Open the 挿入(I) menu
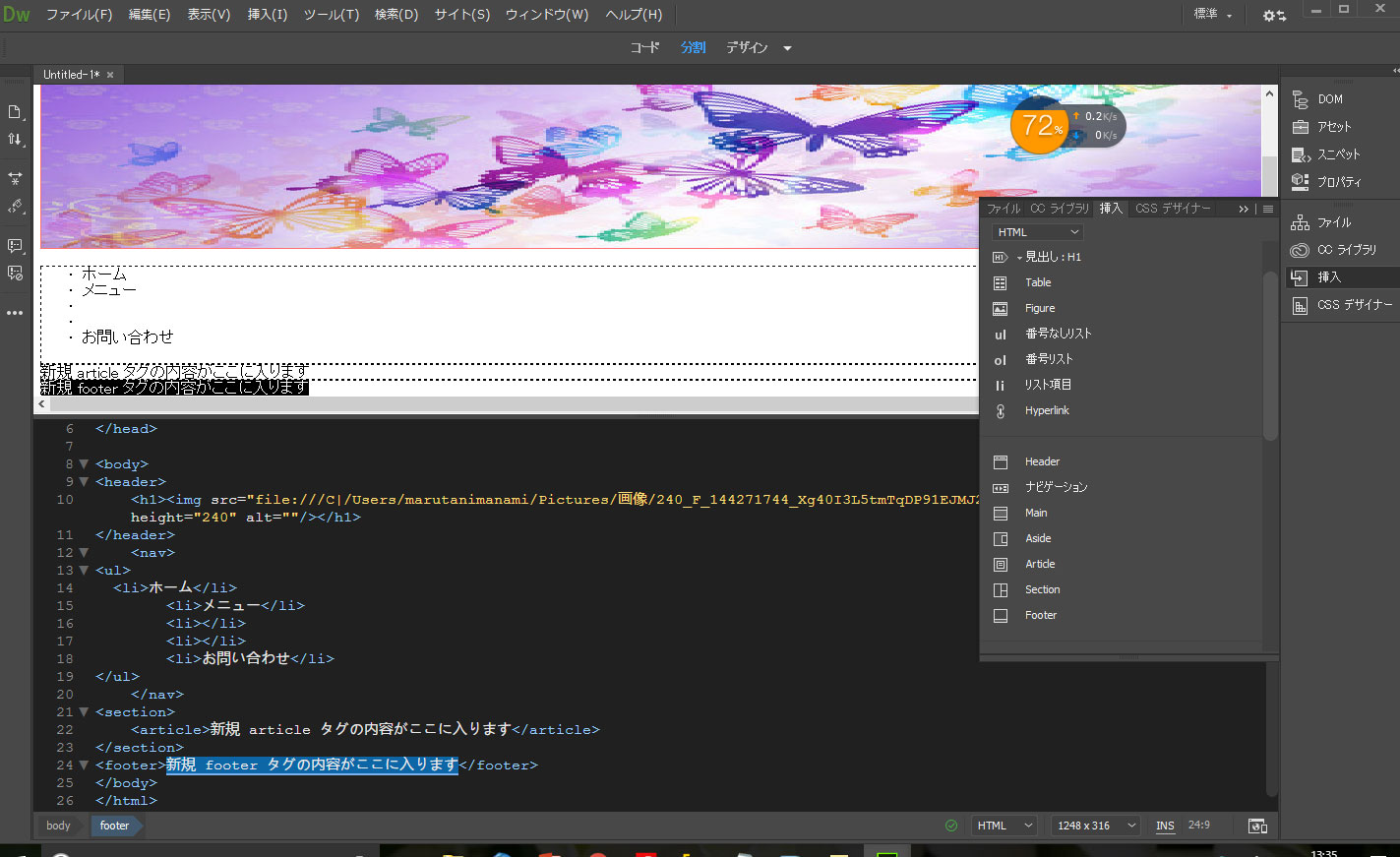This screenshot has height=857, width=1400. click(x=267, y=15)
